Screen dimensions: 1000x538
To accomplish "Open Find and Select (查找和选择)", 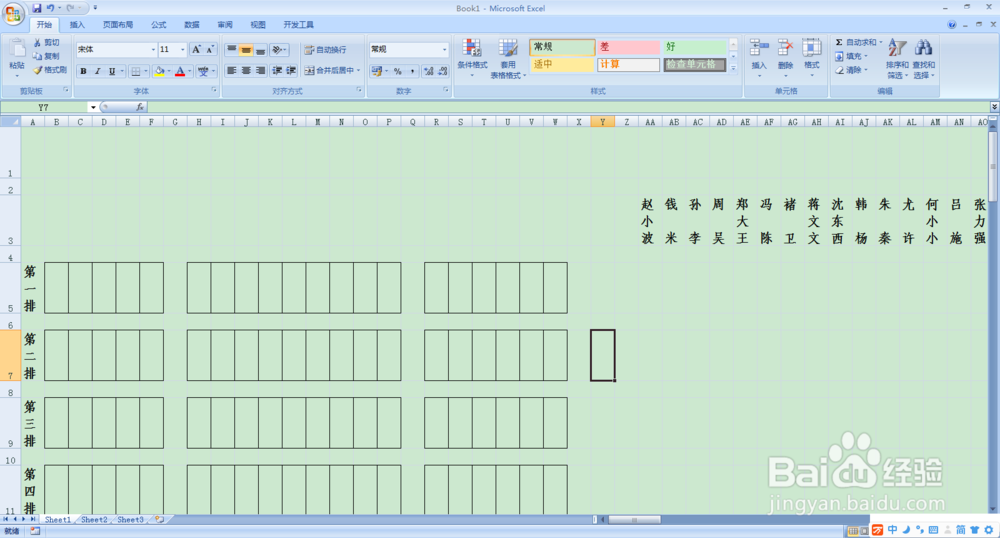I will pyautogui.click(x=923, y=58).
